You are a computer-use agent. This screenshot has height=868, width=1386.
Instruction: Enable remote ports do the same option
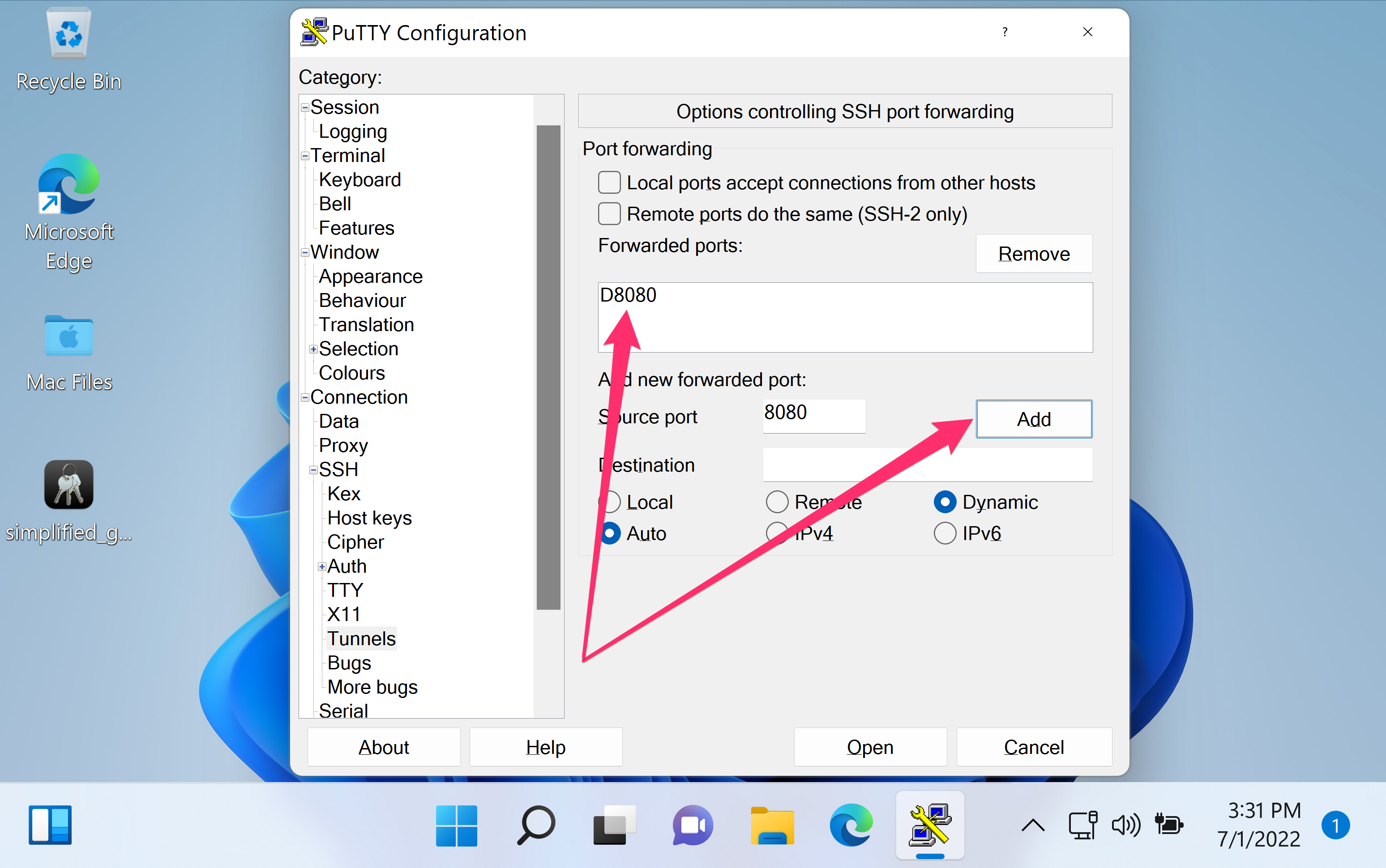(609, 214)
